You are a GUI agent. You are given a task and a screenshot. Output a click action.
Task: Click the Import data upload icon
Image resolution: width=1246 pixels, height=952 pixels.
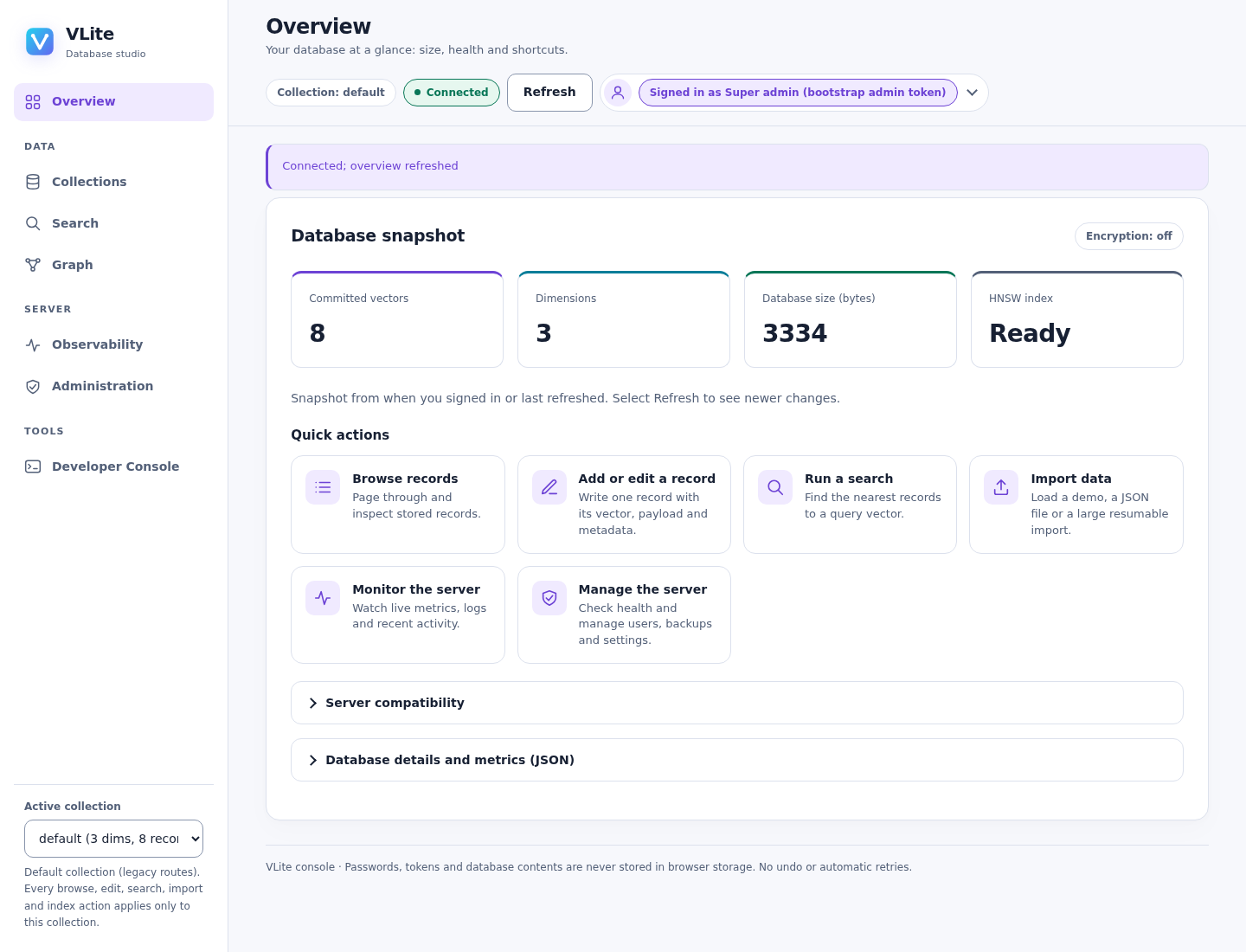(x=1001, y=487)
